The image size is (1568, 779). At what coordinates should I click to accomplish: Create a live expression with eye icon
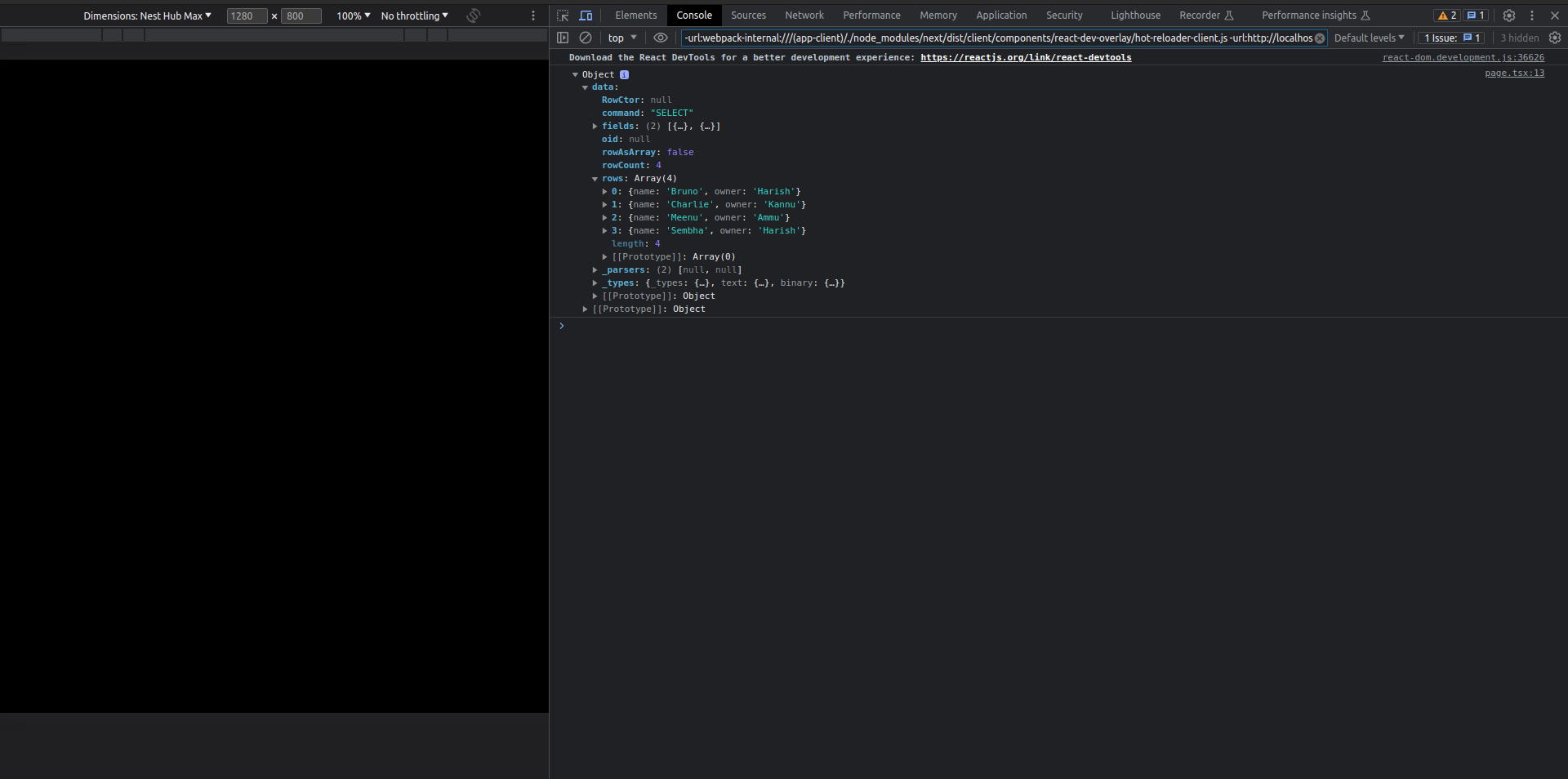(661, 38)
